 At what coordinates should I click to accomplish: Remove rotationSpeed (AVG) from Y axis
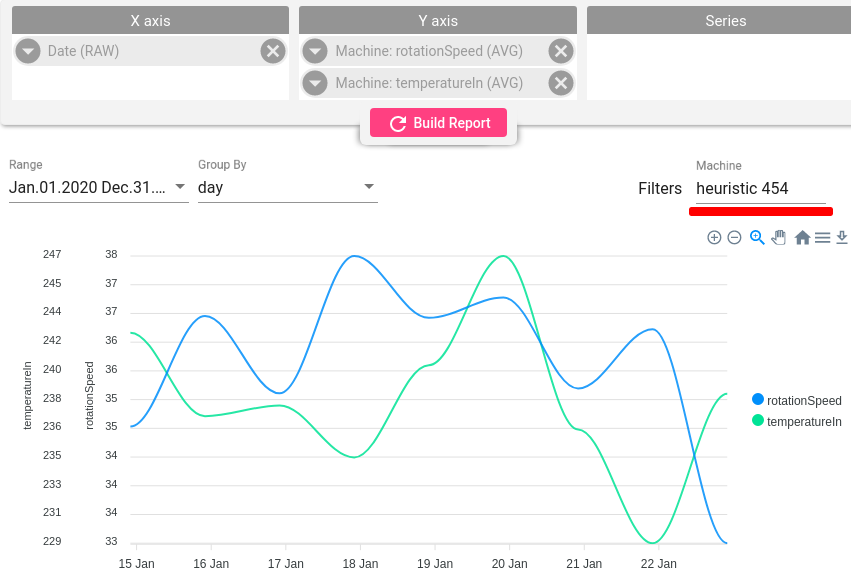pos(561,51)
